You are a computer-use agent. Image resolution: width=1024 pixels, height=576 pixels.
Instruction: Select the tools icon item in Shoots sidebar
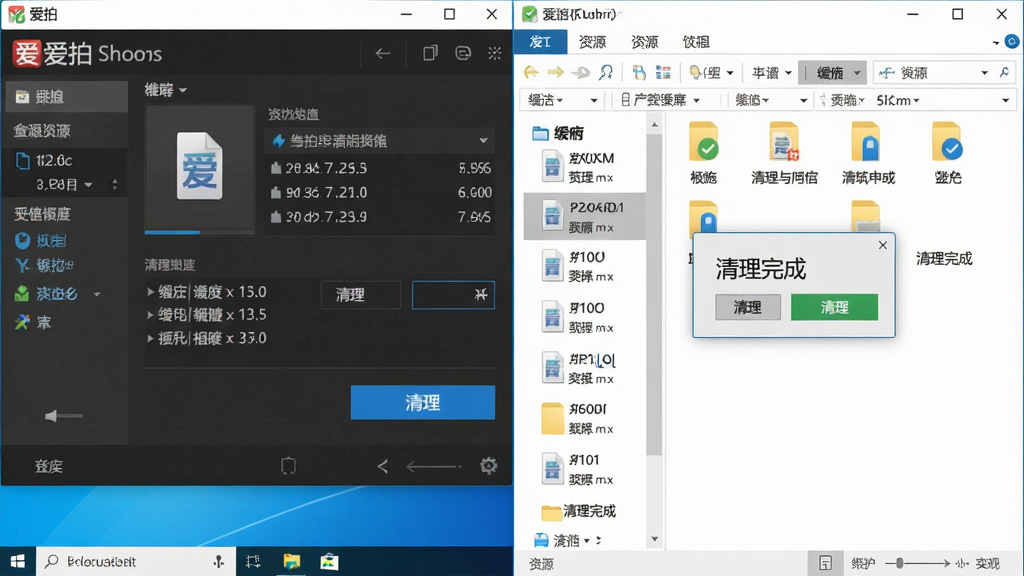(x=33, y=322)
